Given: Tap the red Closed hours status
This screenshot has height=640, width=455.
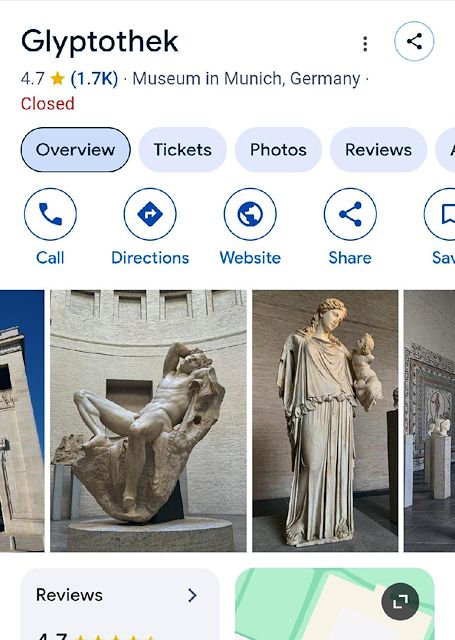Looking at the screenshot, I should [48, 104].
